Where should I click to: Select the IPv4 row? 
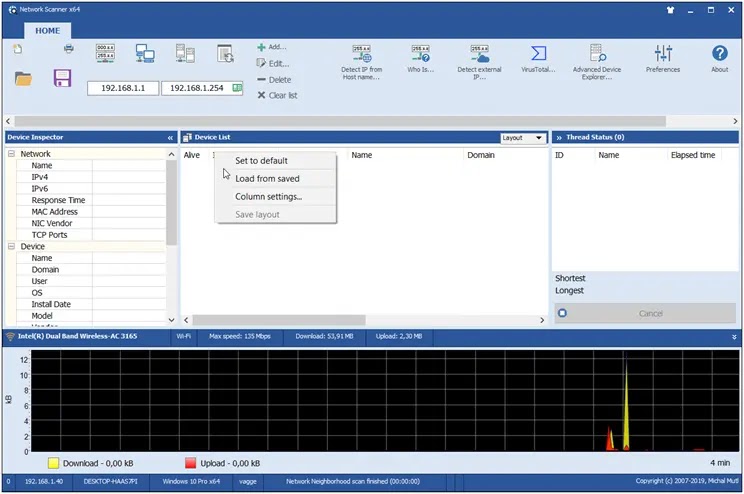[91, 177]
